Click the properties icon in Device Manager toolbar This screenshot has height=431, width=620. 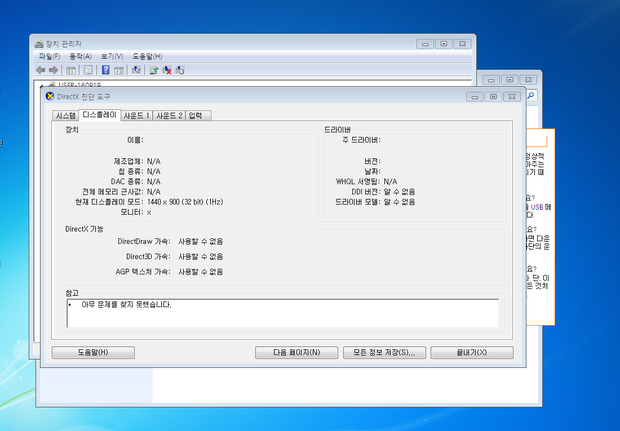tap(87, 70)
